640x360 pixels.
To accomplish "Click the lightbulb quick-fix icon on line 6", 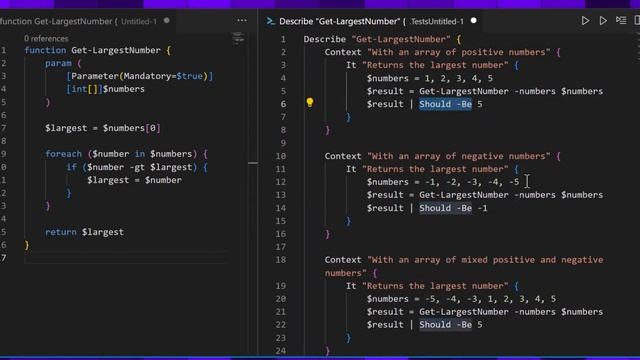I will pyautogui.click(x=310, y=102).
